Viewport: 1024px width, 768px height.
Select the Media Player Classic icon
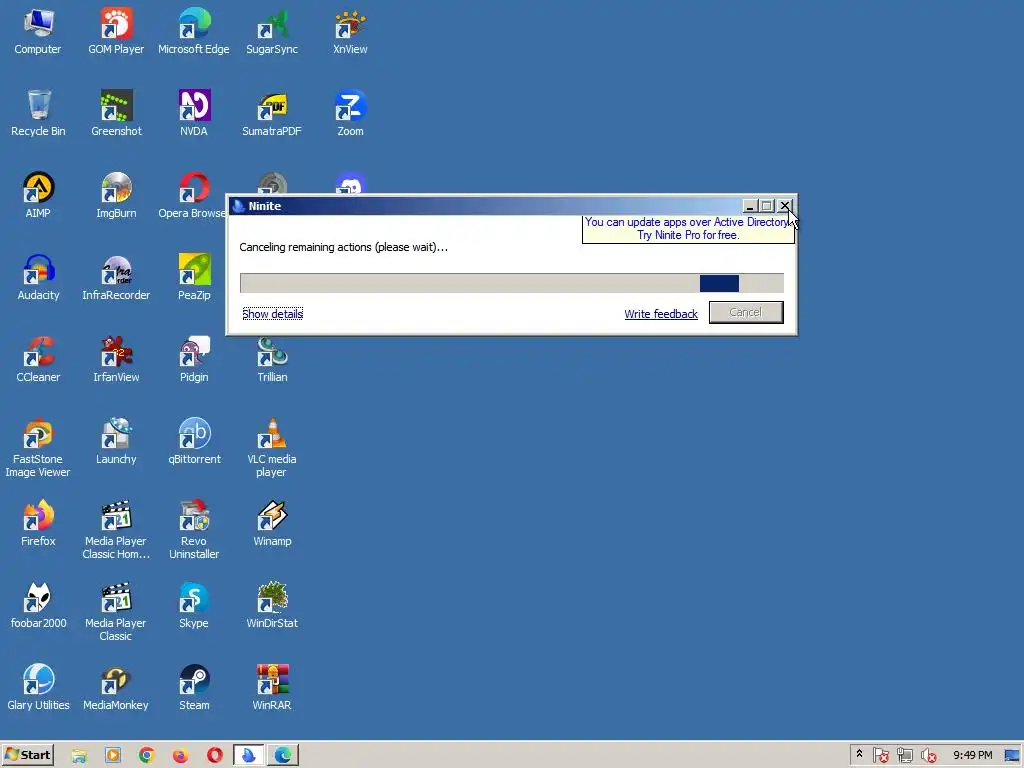[x=116, y=612]
